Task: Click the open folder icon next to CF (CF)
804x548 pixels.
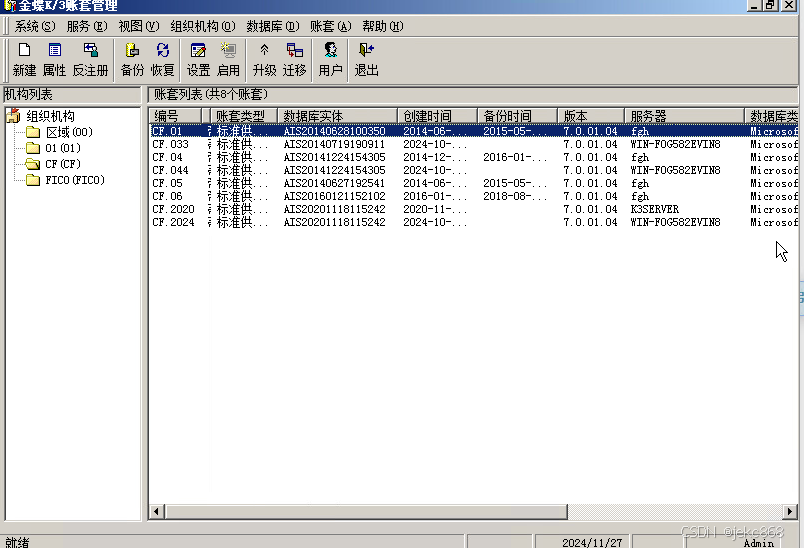Action: click(x=33, y=164)
